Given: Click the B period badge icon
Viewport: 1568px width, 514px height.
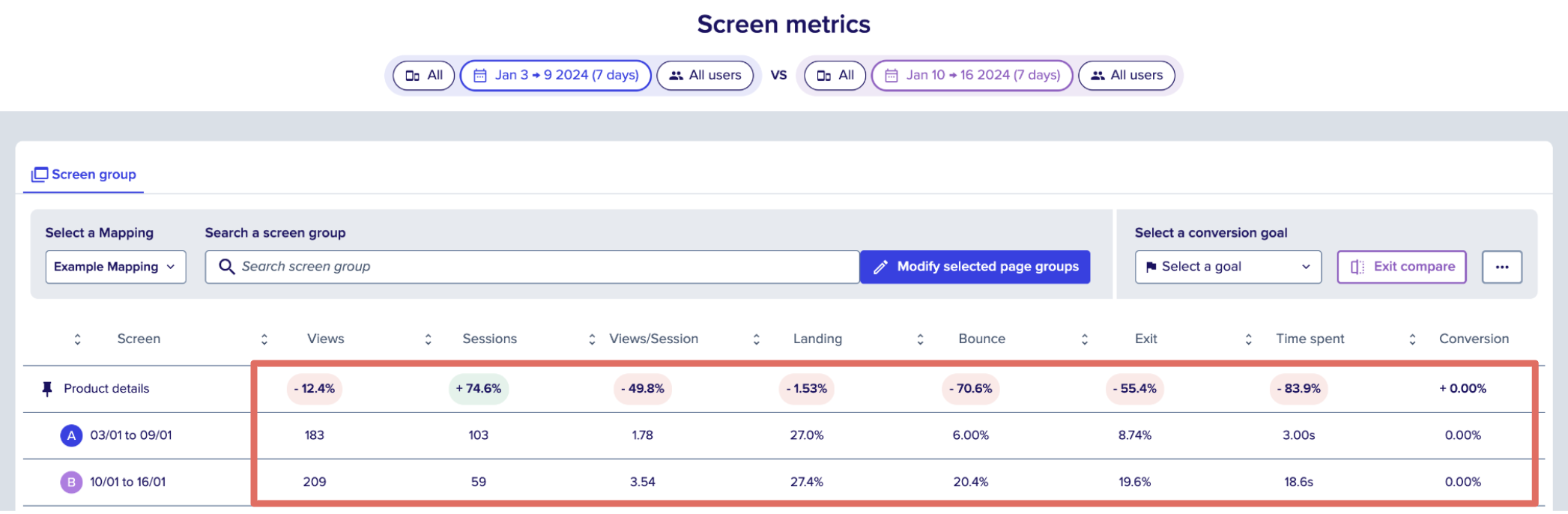Looking at the screenshot, I should [71, 482].
